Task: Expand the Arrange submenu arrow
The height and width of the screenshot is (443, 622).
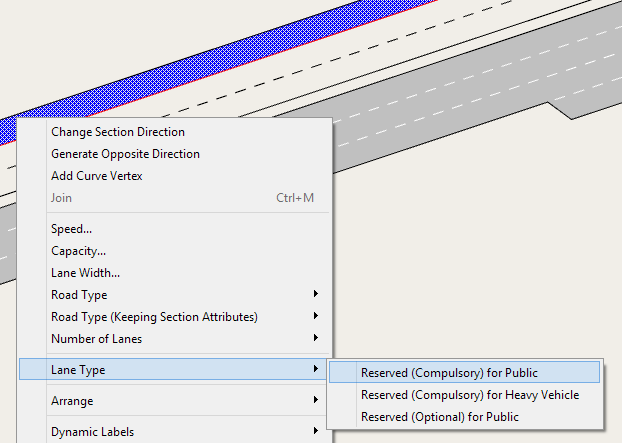Action: click(315, 401)
